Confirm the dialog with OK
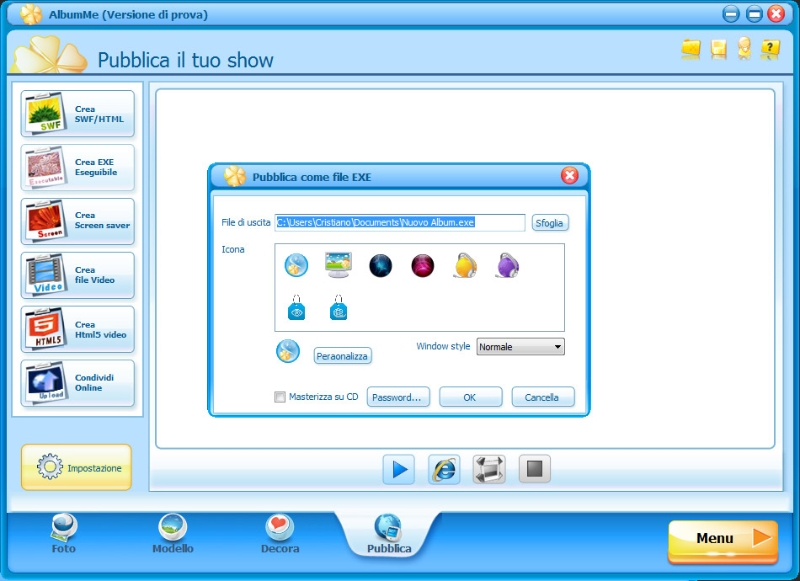Viewport: 800px width, 581px height. click(470, 397)
